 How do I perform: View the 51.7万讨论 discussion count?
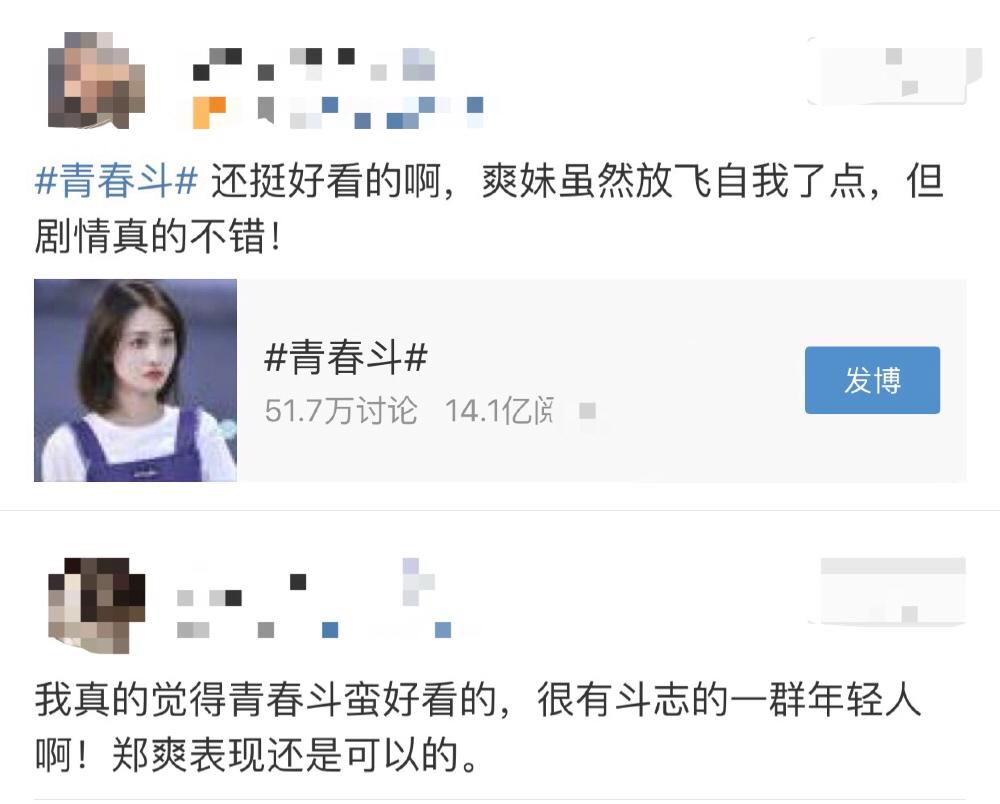click(341, 410)
